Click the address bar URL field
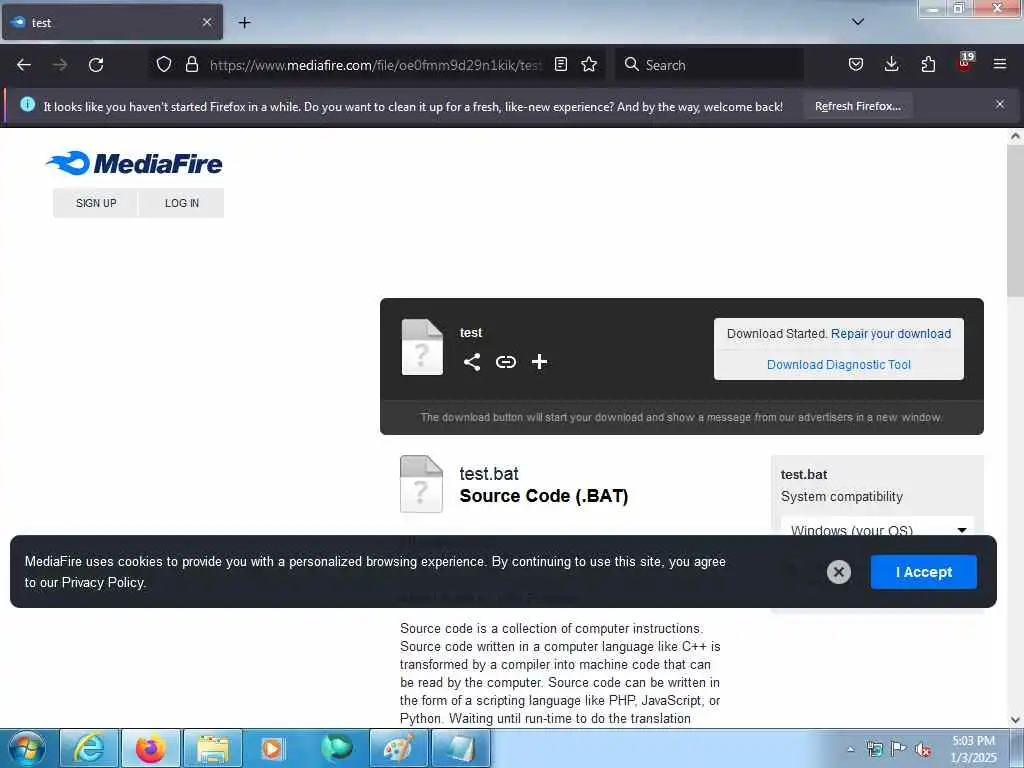1024x768 pixels. click(376, 65)
